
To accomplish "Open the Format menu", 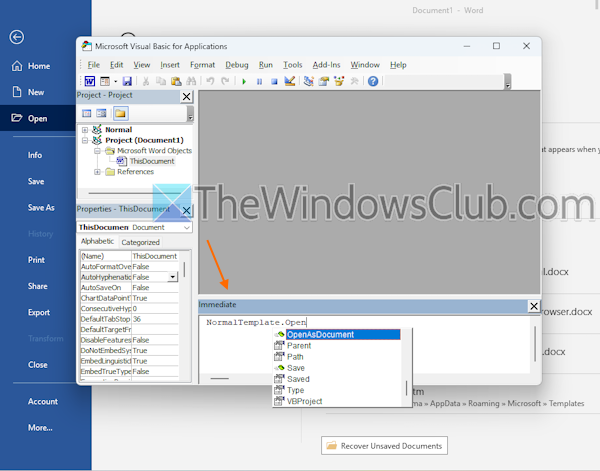I will [202, 65].
